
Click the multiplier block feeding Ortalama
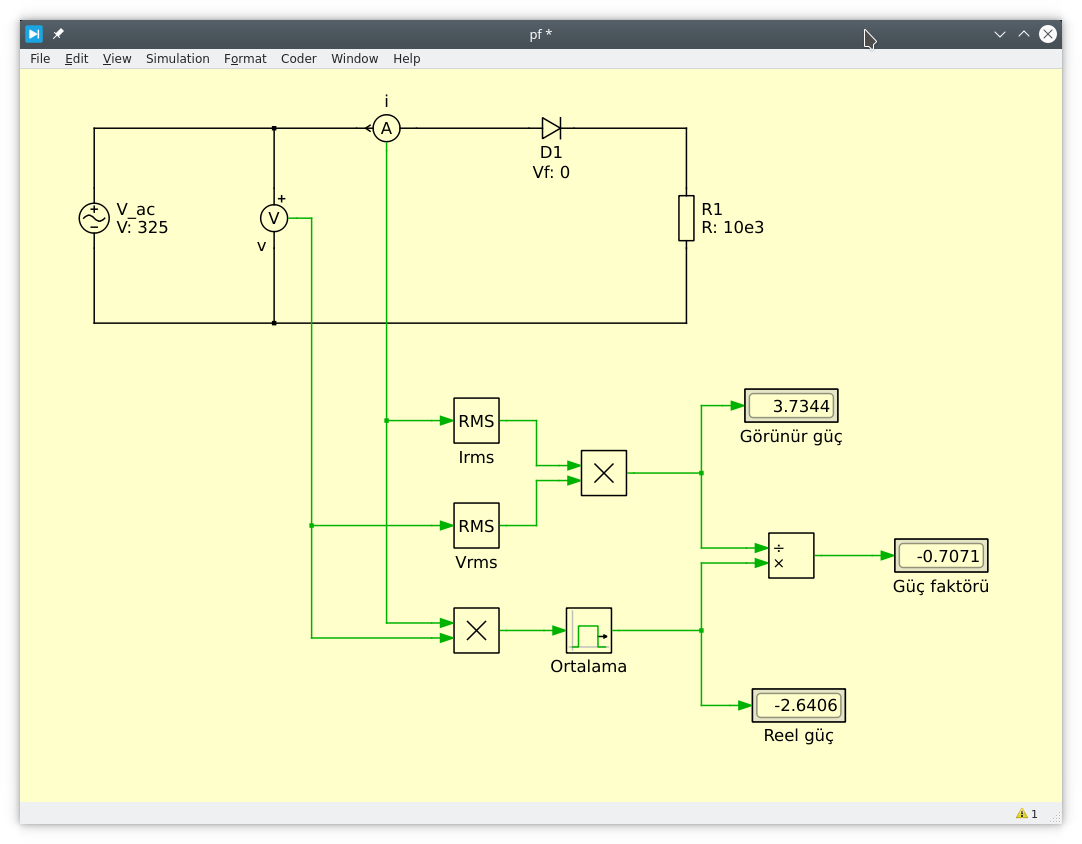(476, 631)
